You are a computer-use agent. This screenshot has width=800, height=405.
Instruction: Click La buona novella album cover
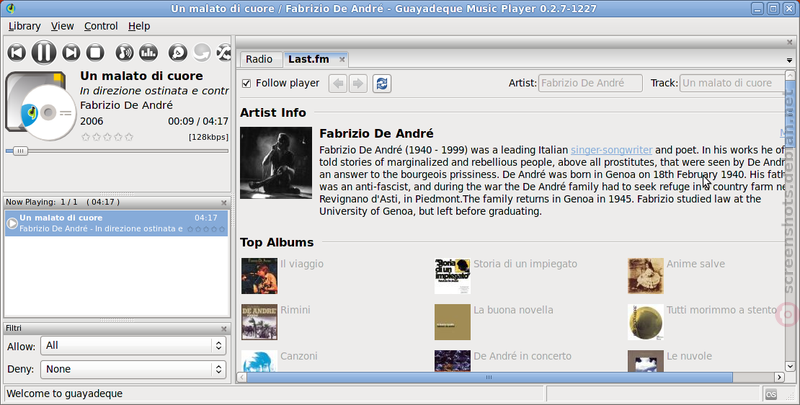coord(453,322)
